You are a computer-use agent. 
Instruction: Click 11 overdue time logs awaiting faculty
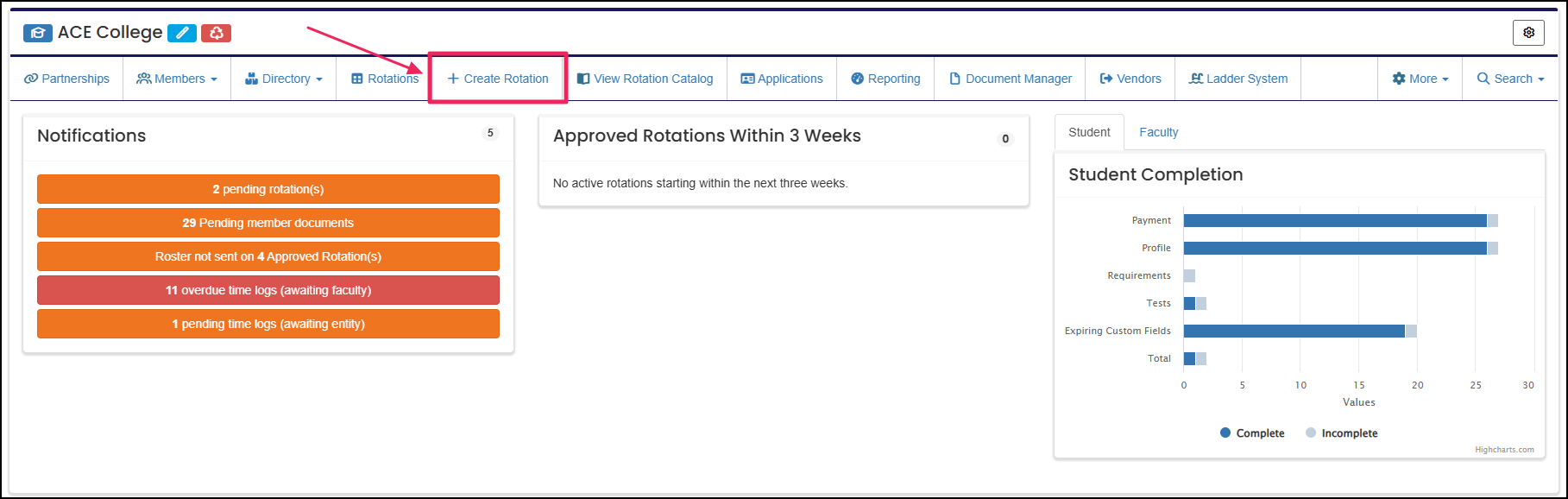click(268, 290)
